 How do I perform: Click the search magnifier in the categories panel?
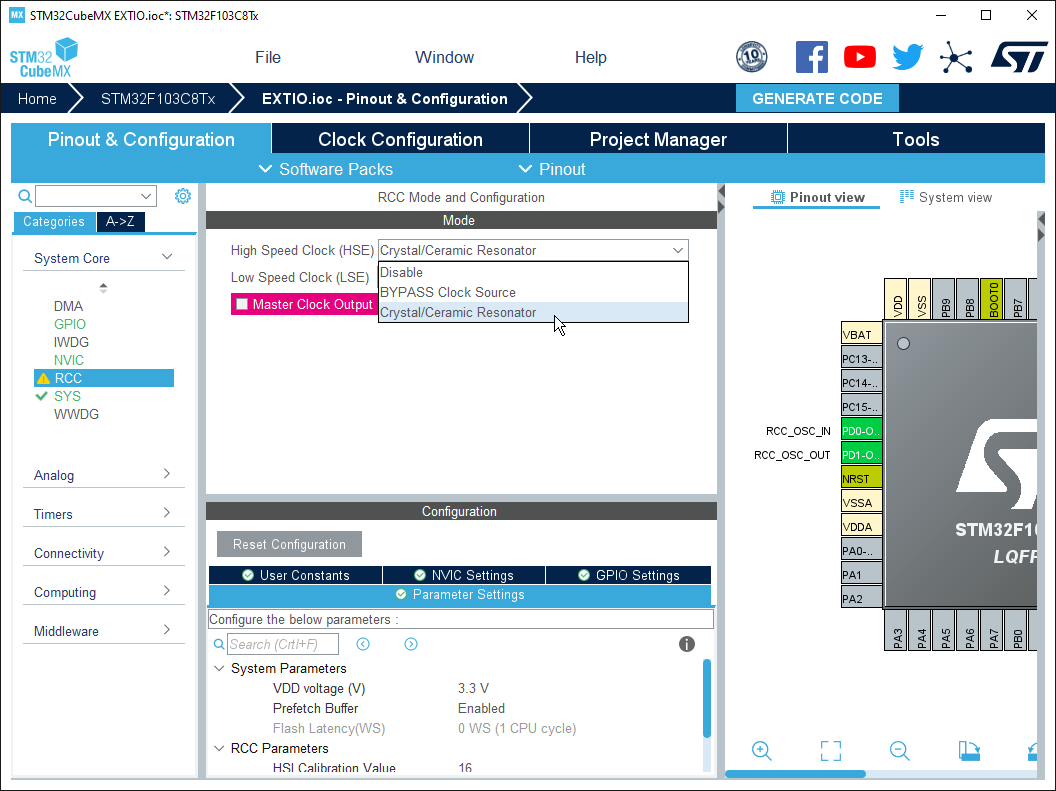pos(25,196)
